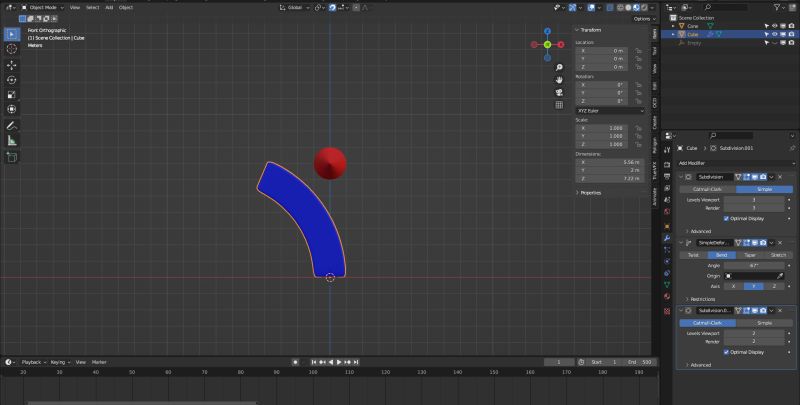Hide the Cone object in viewport
Image resolution: width=800 pixels, height=405 pixels.
click(x=774, y=26)
